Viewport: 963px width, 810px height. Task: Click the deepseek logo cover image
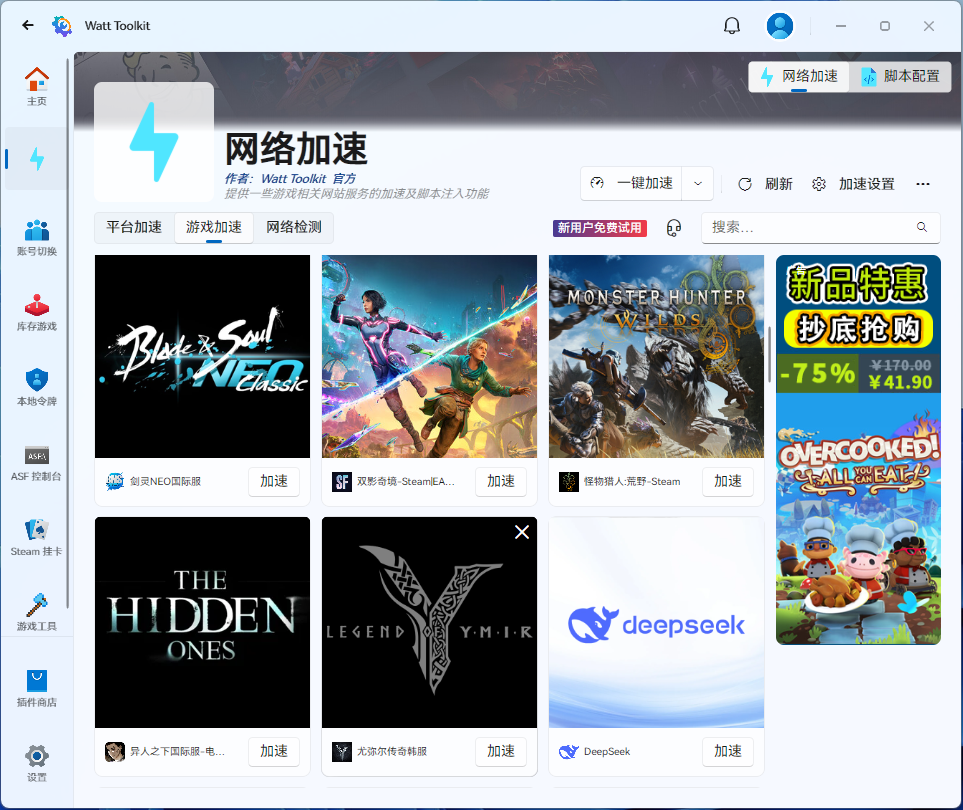click(x=657, y=622)
